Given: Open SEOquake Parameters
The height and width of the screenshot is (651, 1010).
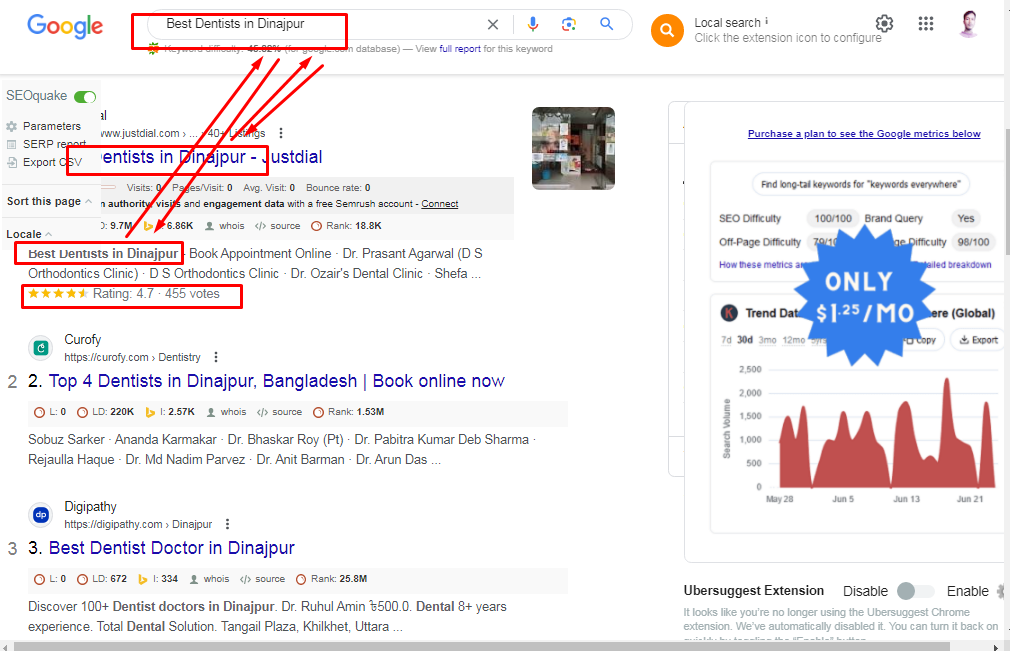Looking at the screenshot, I should pos(44,126).
